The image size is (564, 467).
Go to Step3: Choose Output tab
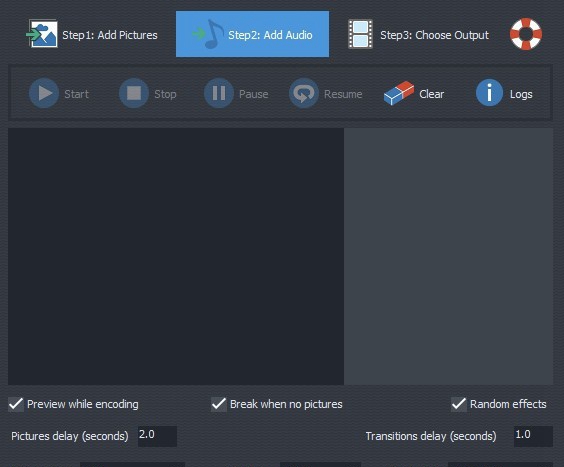point(418,34)
